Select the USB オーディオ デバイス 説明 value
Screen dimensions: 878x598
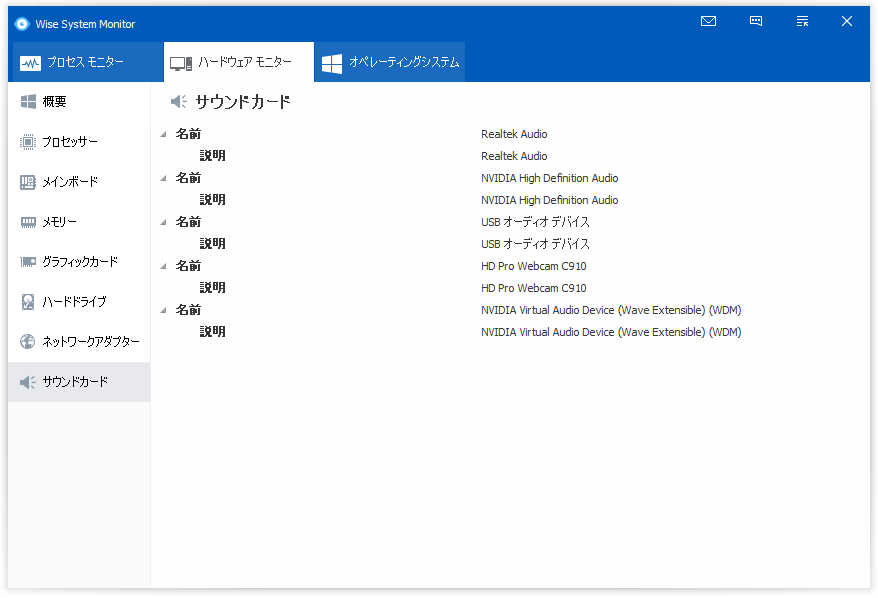tap(535, 244)
